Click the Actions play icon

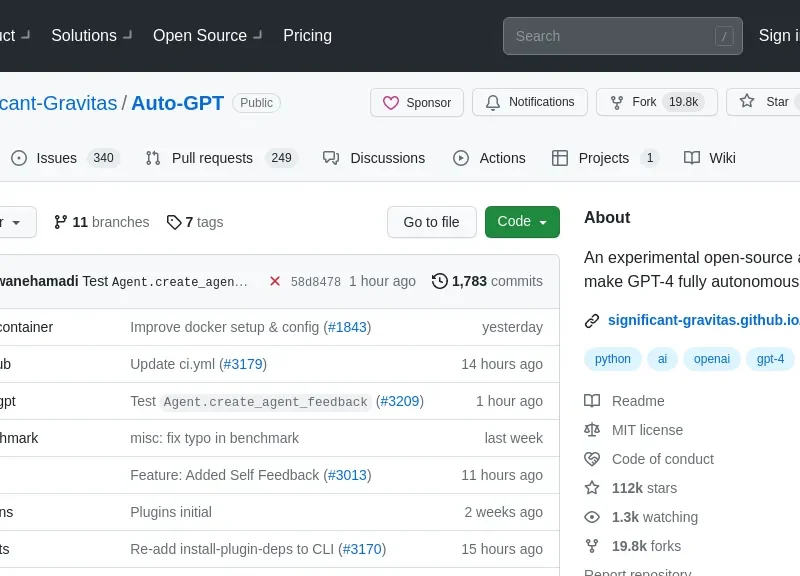(461, 158)
